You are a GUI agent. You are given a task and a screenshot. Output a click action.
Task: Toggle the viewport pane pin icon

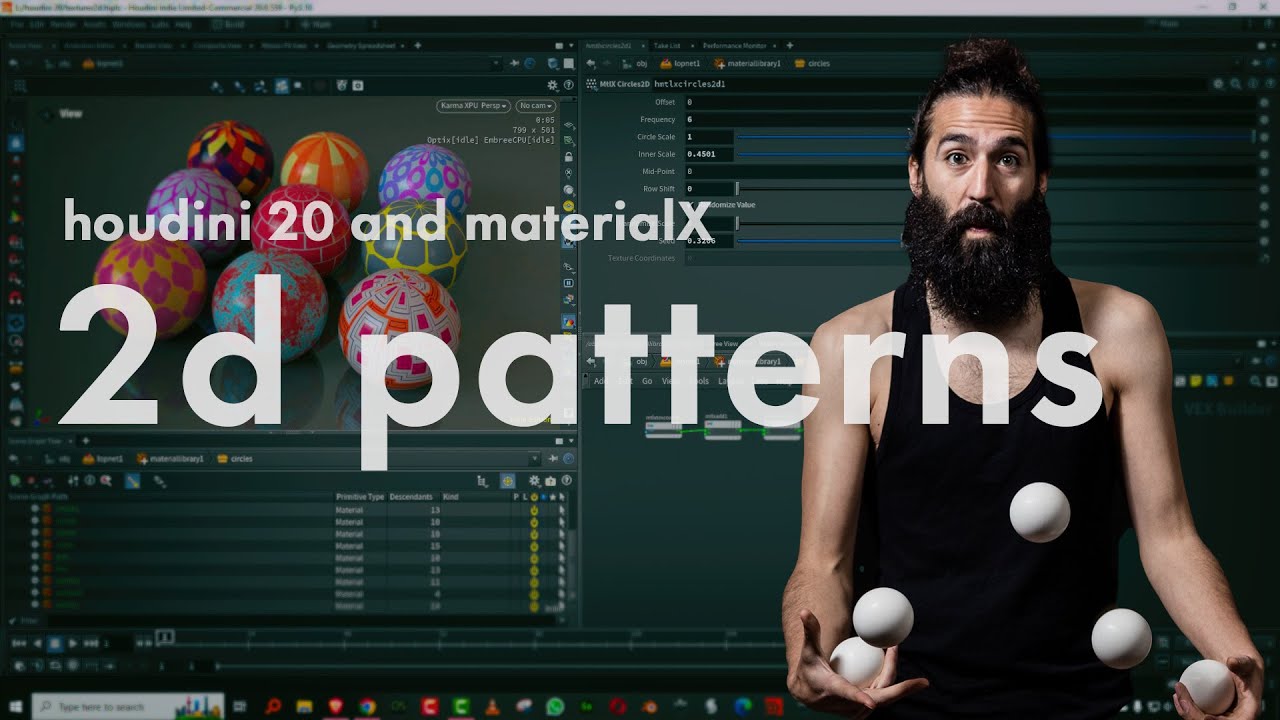point(513,63)
